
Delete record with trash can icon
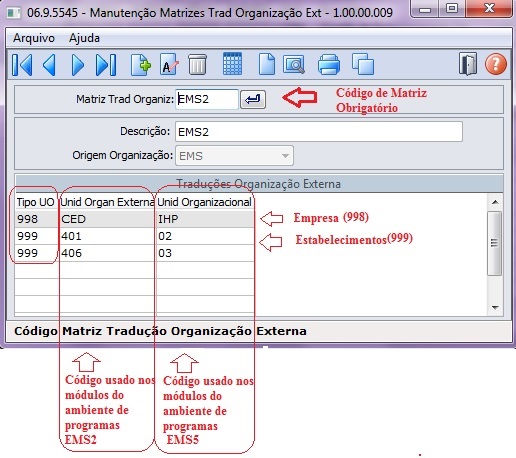click(x=197, y=64)
